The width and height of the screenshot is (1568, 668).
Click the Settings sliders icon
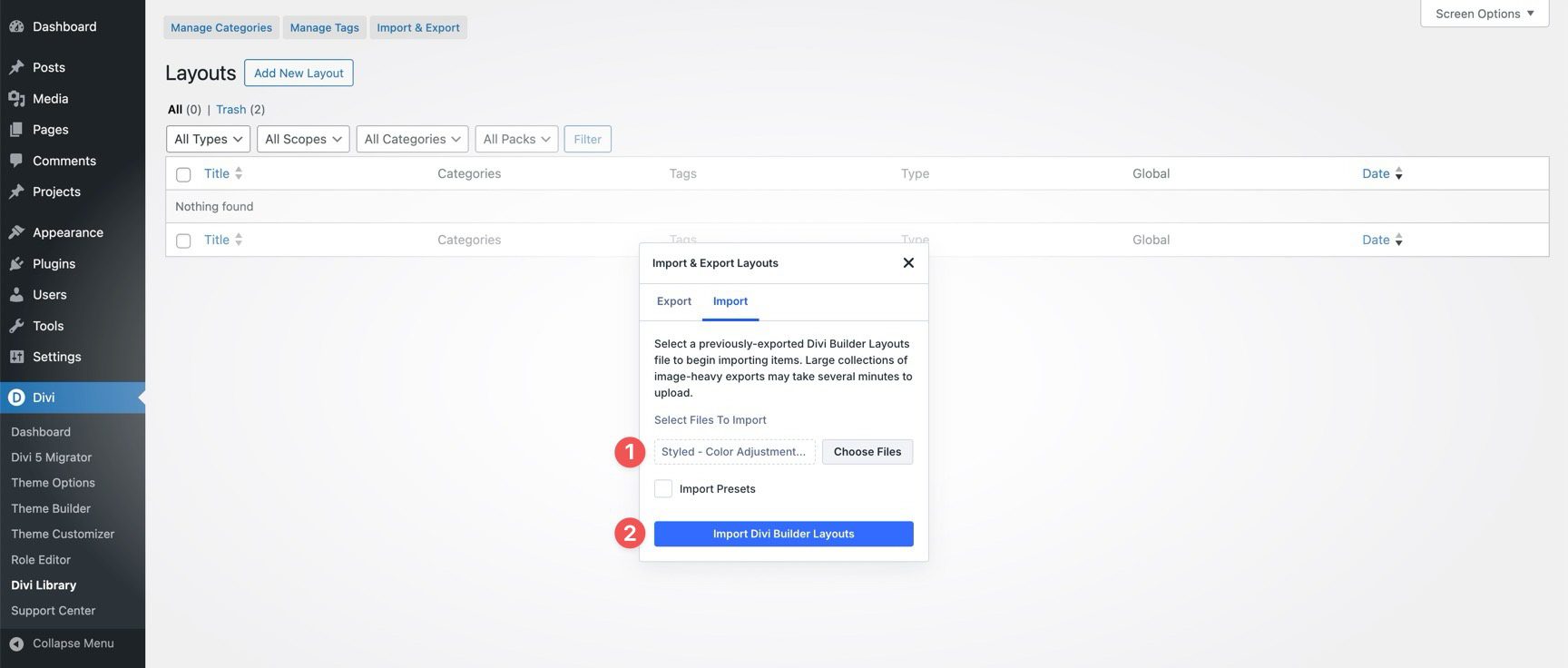tap(16, 357)
